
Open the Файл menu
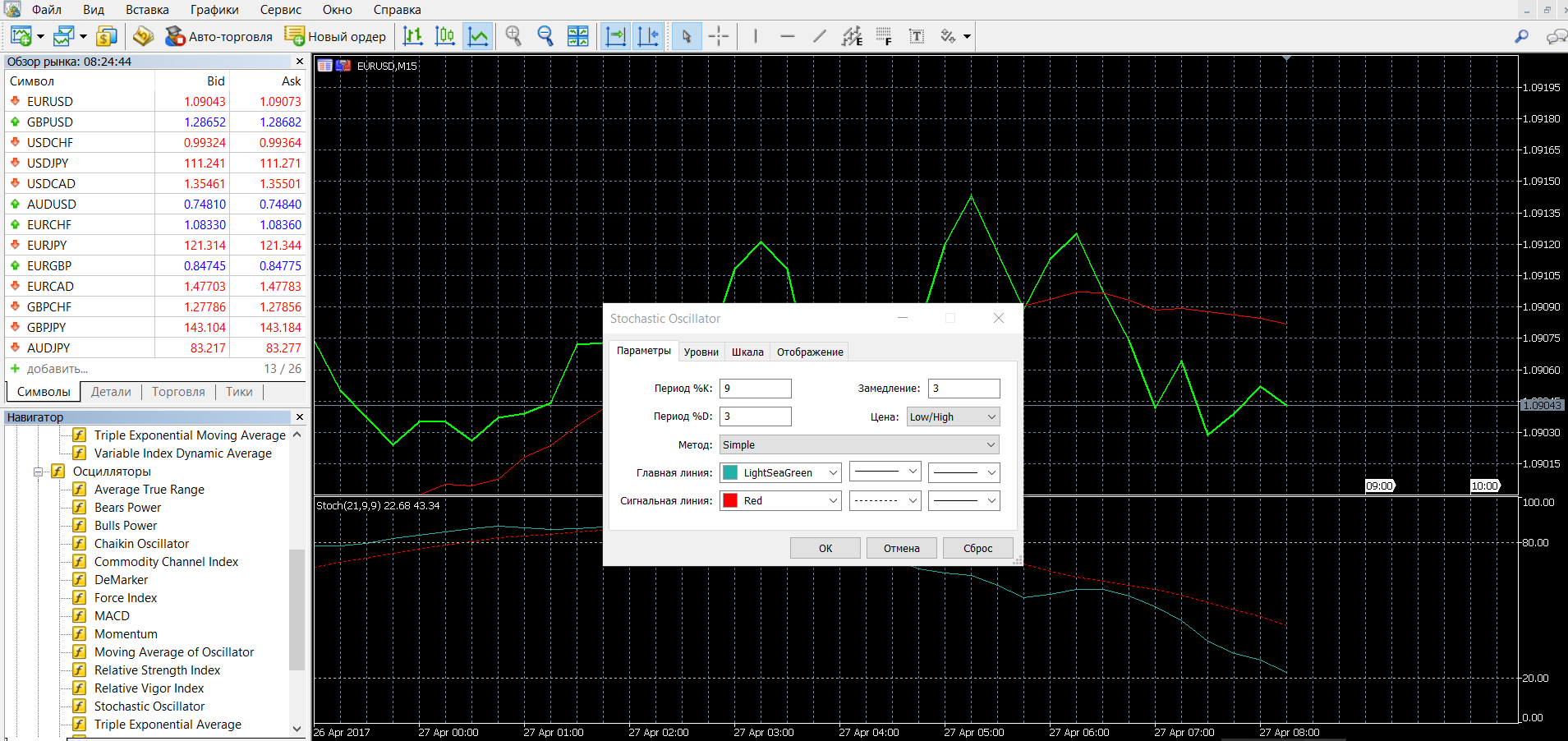pyautogui.click(x=47, y=10)
